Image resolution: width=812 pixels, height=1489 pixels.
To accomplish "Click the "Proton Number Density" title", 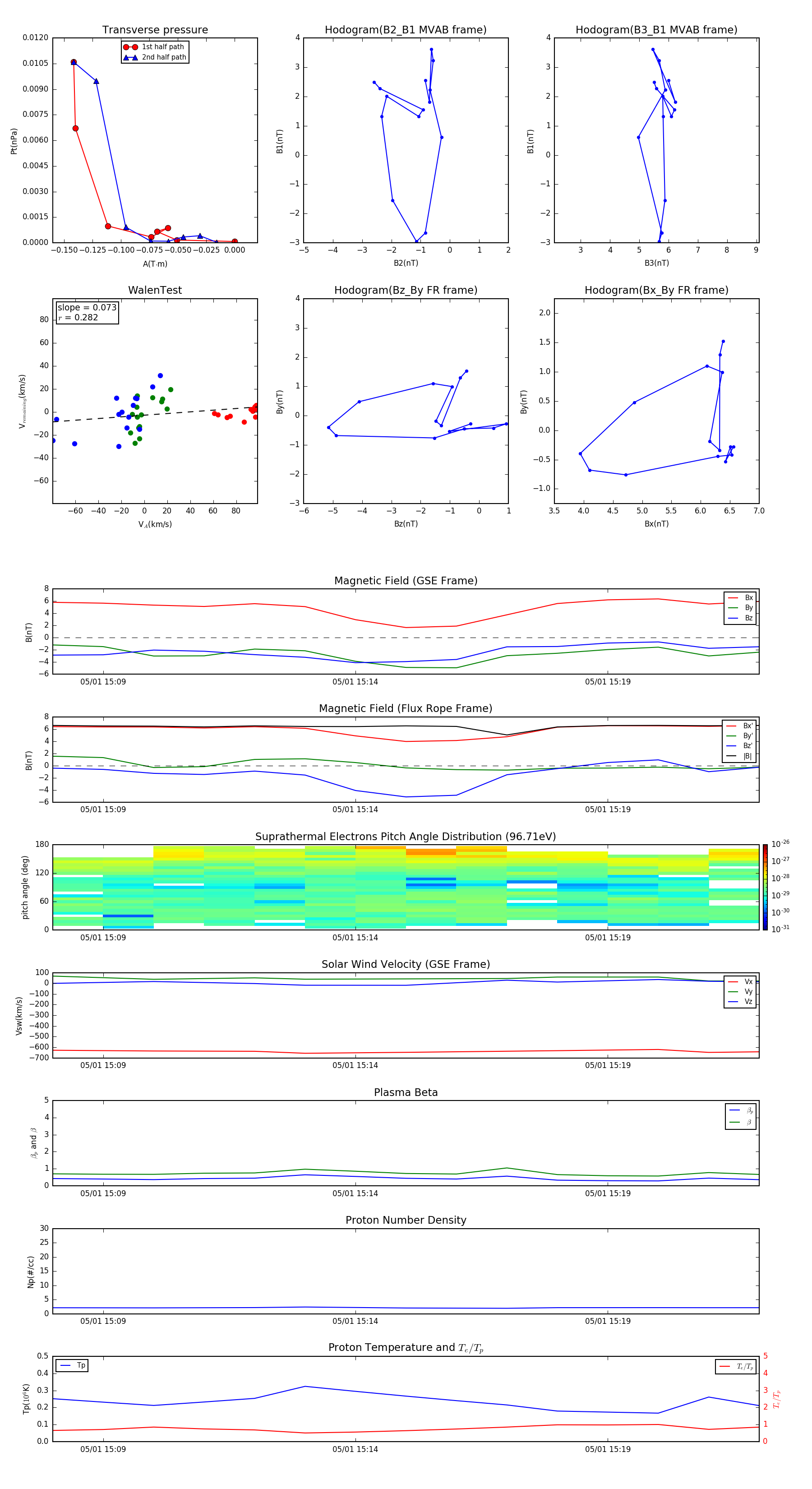I will 406,1220.
